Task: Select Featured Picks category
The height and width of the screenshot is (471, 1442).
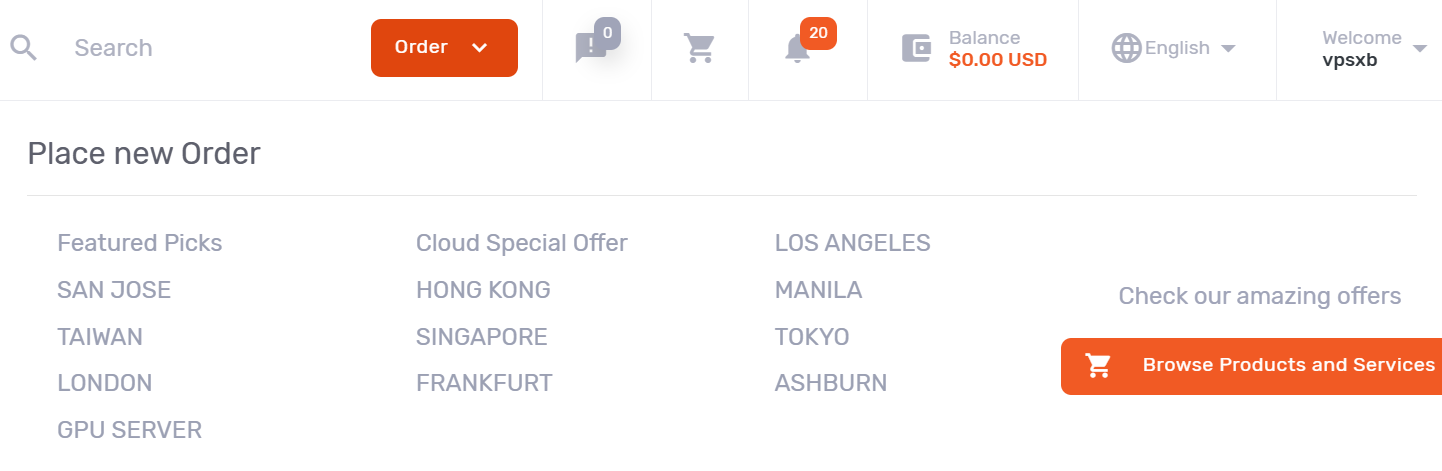Action: tap(140, 243)
